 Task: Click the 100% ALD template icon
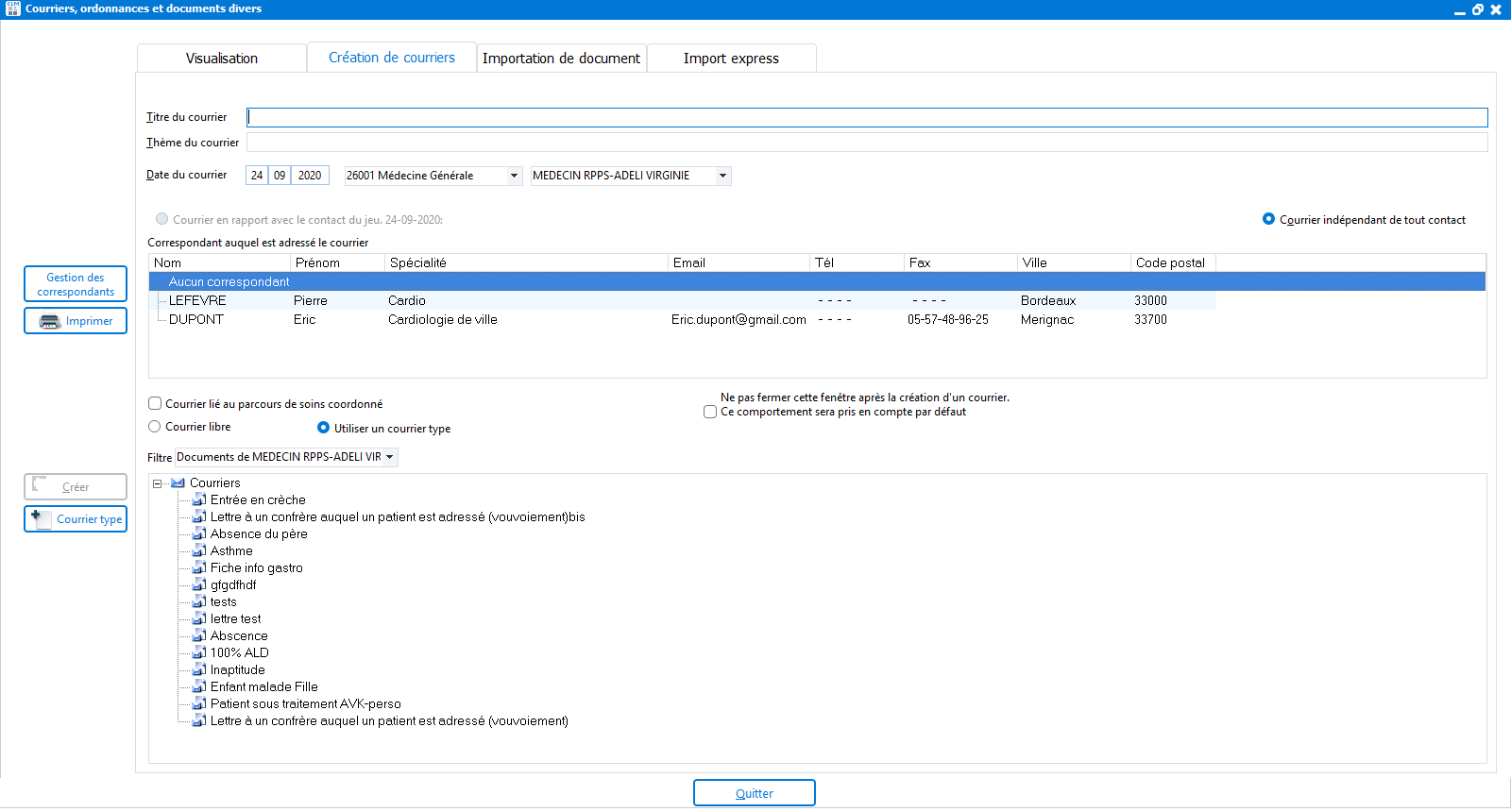199,653
